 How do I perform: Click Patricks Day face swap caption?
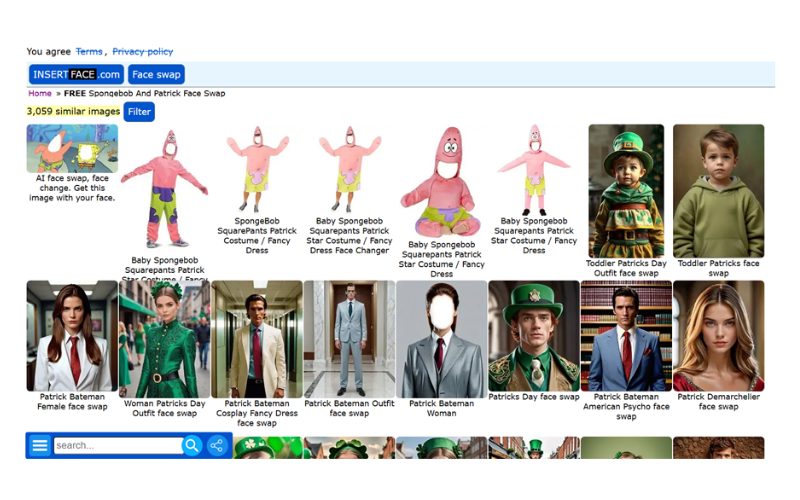(x=534, y=397)
